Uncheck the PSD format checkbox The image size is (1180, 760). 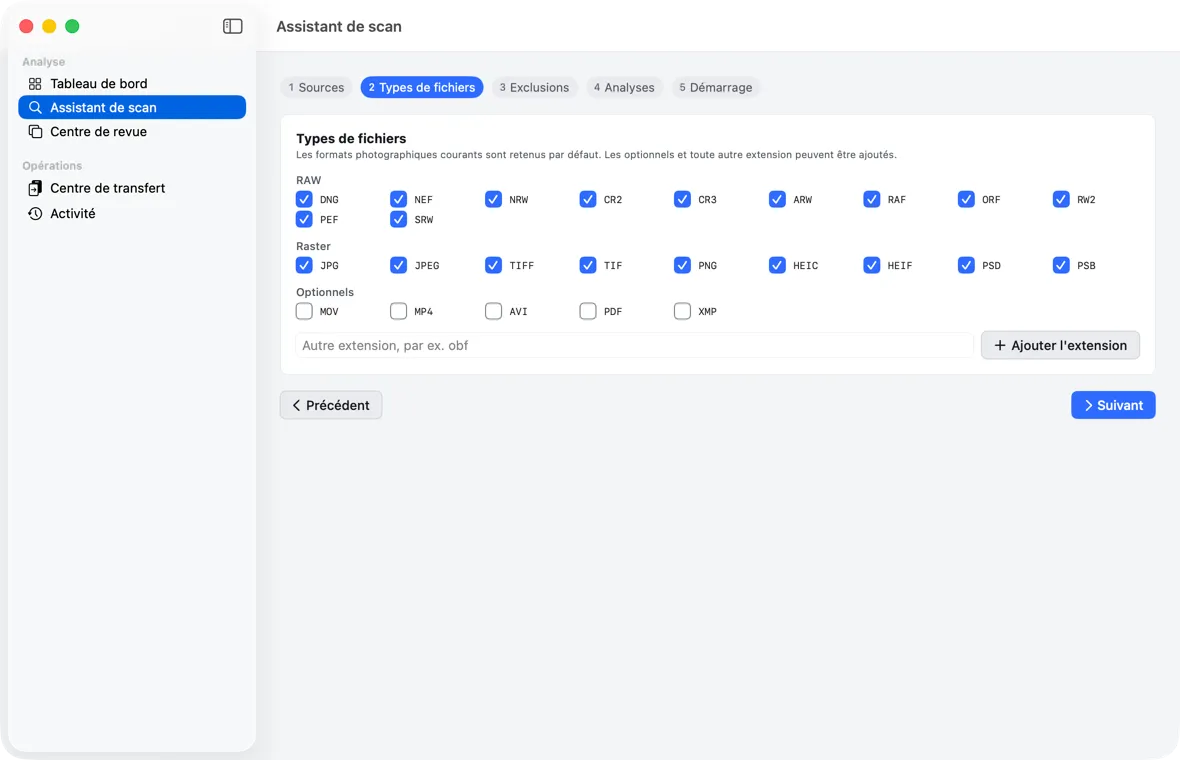pyautogui.click(x=966, y=265)
